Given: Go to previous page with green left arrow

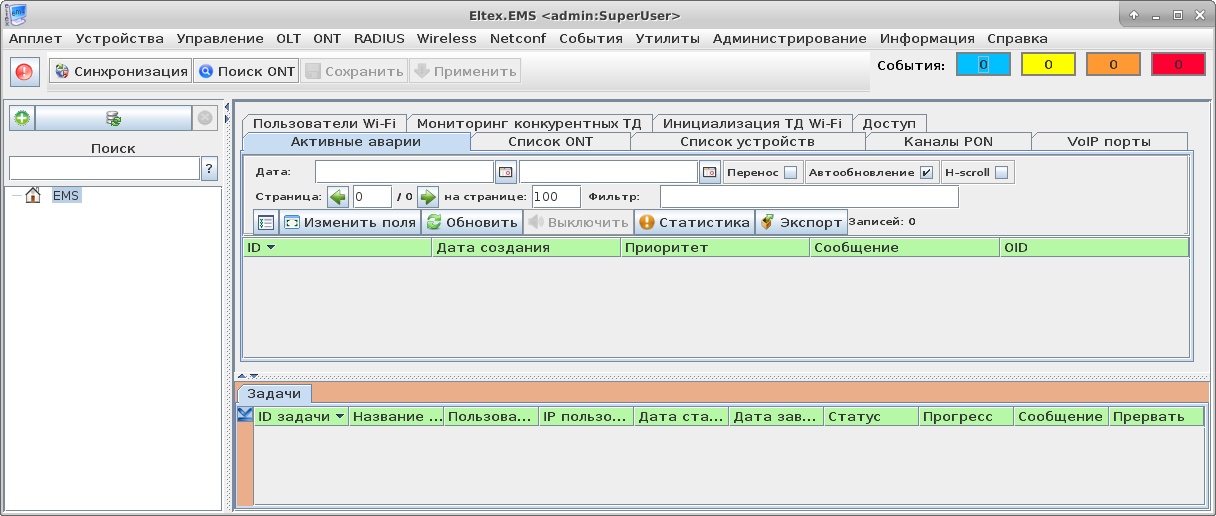Looking at the screenshot, I should tap(338, 197).
